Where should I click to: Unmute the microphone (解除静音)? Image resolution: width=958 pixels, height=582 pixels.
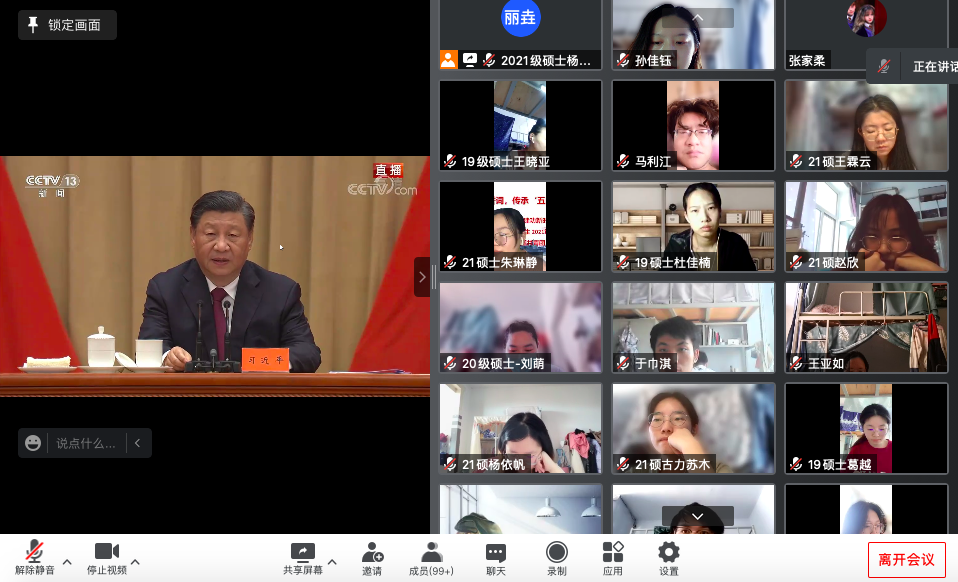tap(34, 552)
